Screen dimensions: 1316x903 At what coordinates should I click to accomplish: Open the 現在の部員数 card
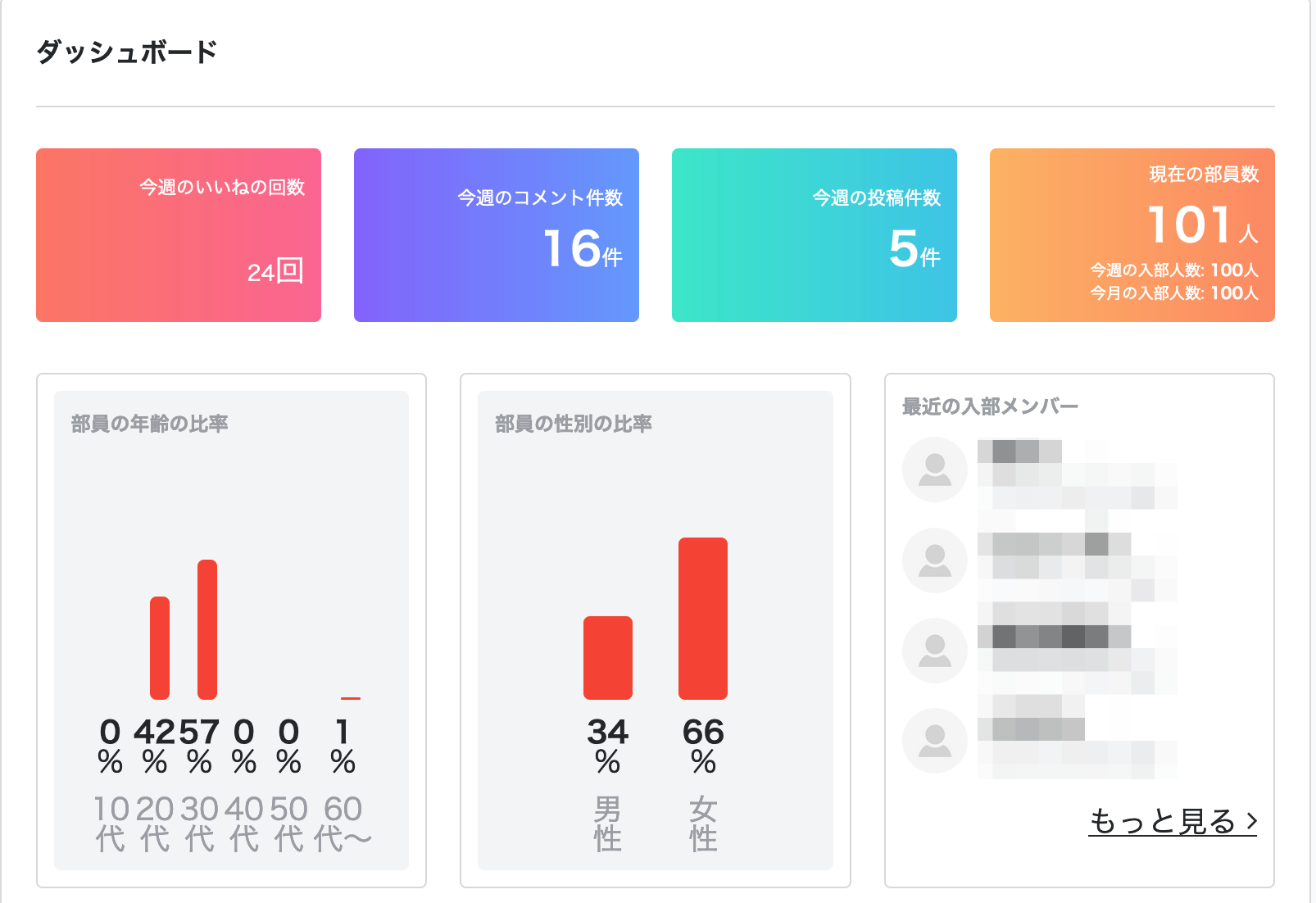pos(1132,235)
